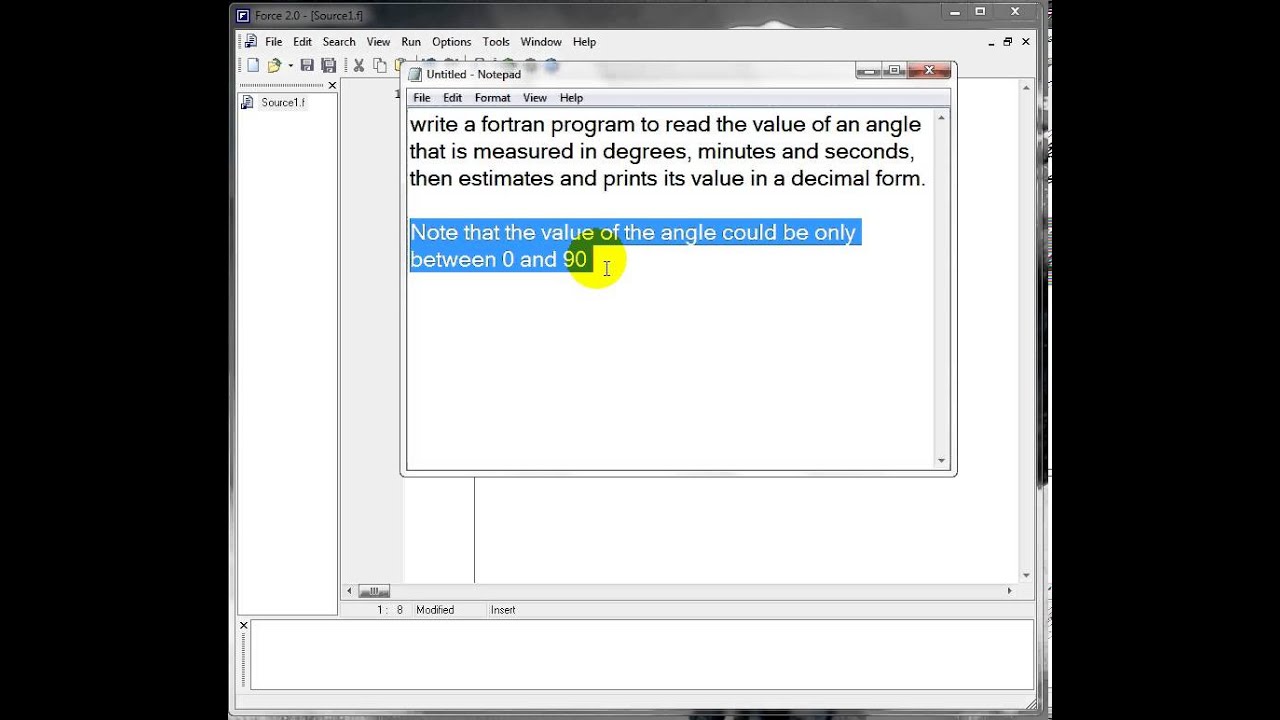
Task: Click the Open file folder icon
Action: point(274,65)
